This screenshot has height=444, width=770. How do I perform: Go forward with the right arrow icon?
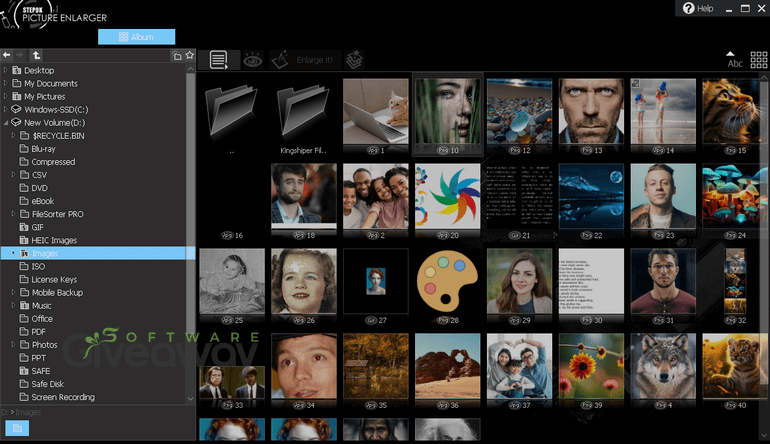(x=20, y=55)
